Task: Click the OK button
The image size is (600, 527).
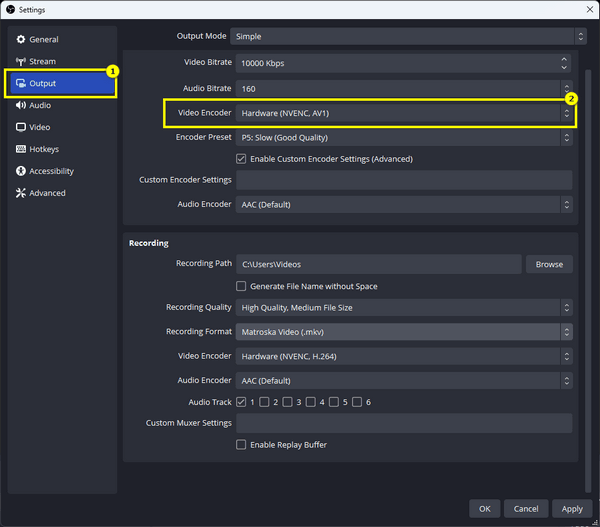Action: 484,509
